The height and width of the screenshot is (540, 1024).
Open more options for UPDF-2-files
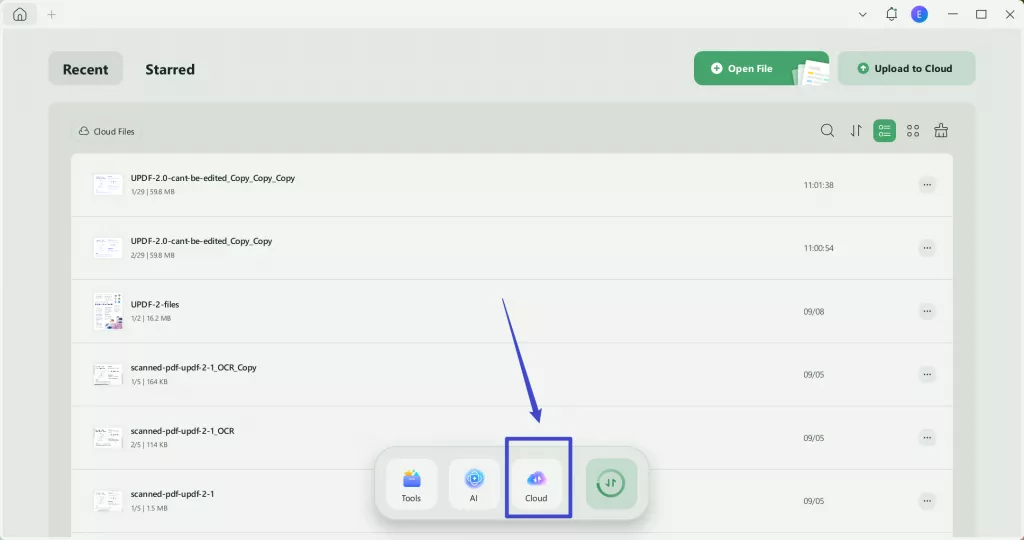927,311
